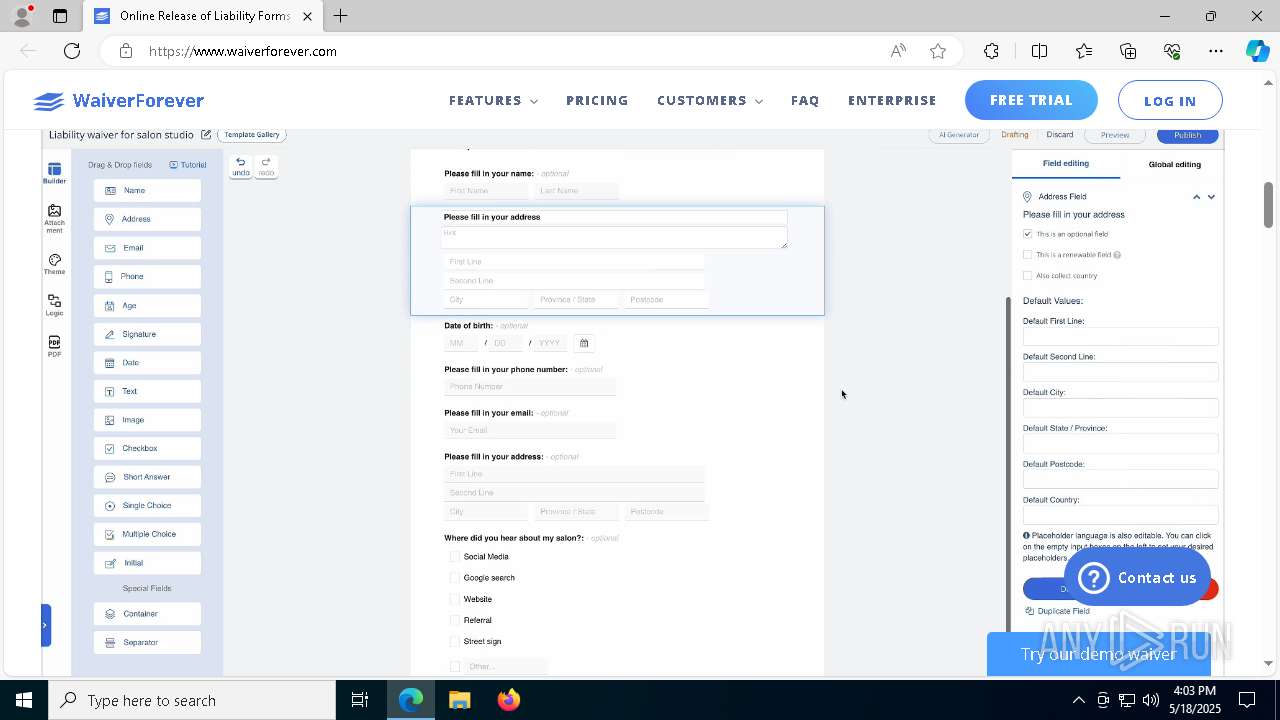Image resolution: width=1280 pixels, height=720 pixels.
Task: Tick the Other option checkbox
Action: 455,666
